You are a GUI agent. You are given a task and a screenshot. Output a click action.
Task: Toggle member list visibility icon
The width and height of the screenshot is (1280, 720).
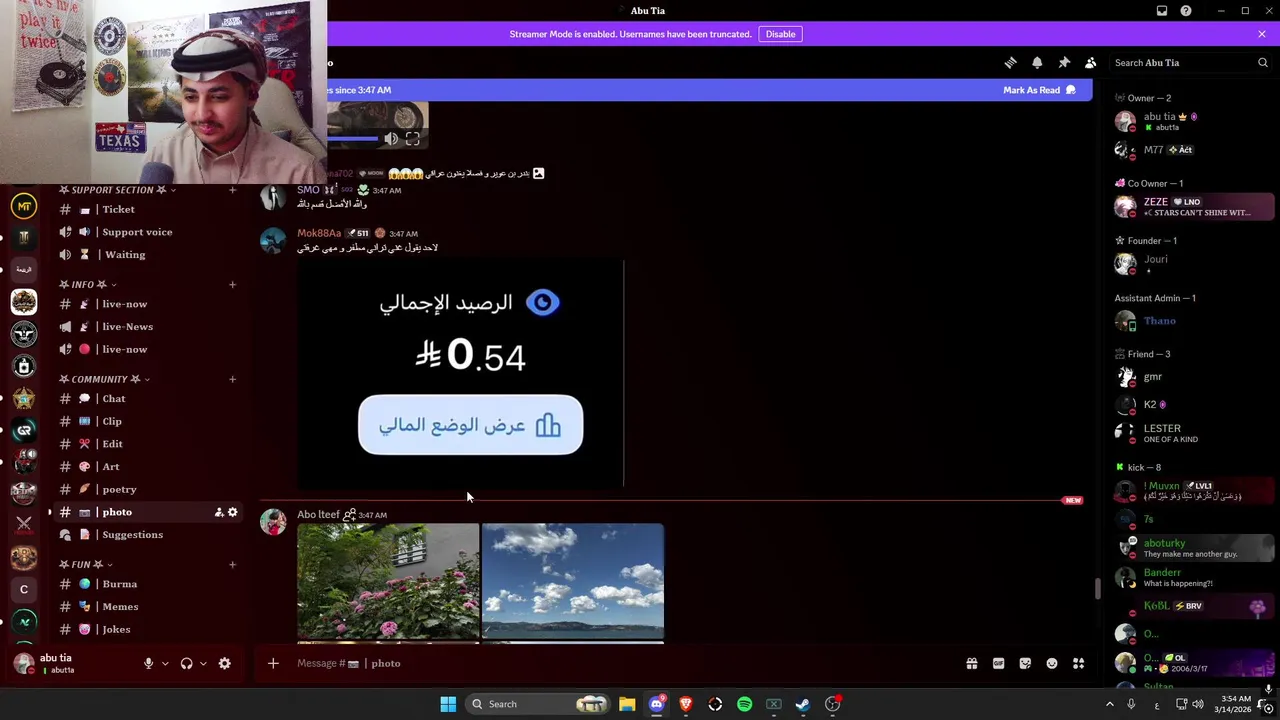pos(1091,62)
